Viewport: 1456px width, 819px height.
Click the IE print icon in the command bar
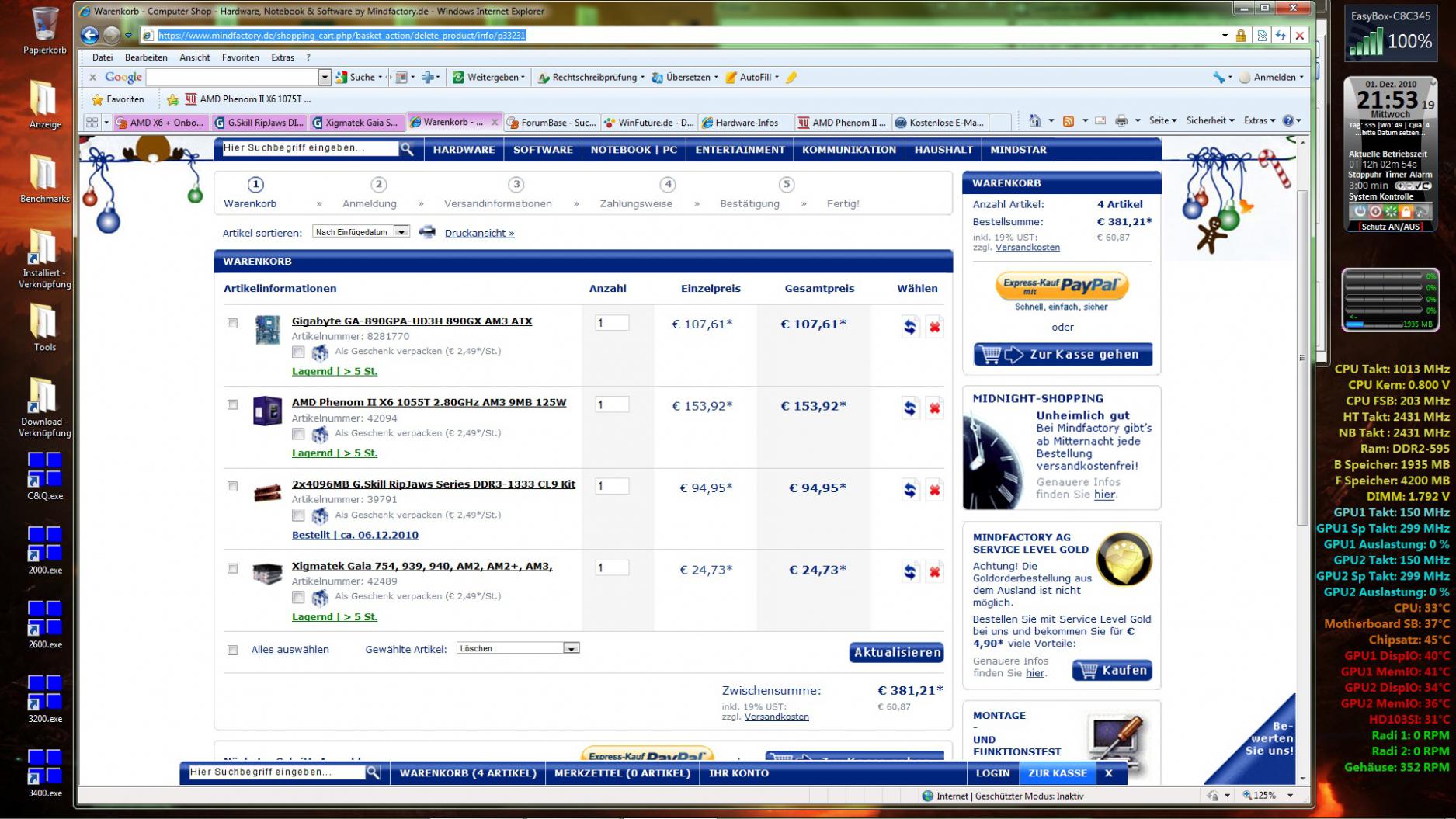pyautogui.click(x=1121, y=120)
